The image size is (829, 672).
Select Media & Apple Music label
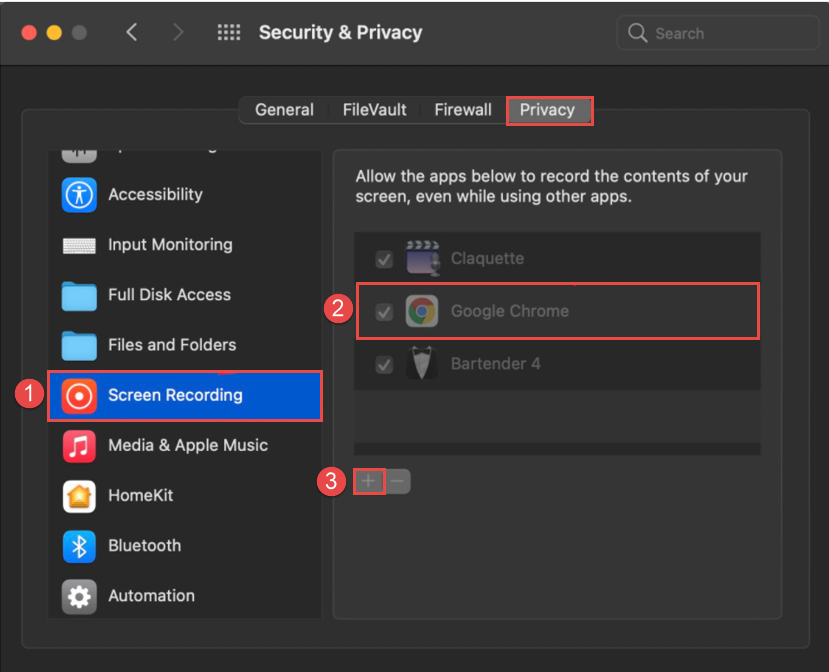(x=188, y=445)
